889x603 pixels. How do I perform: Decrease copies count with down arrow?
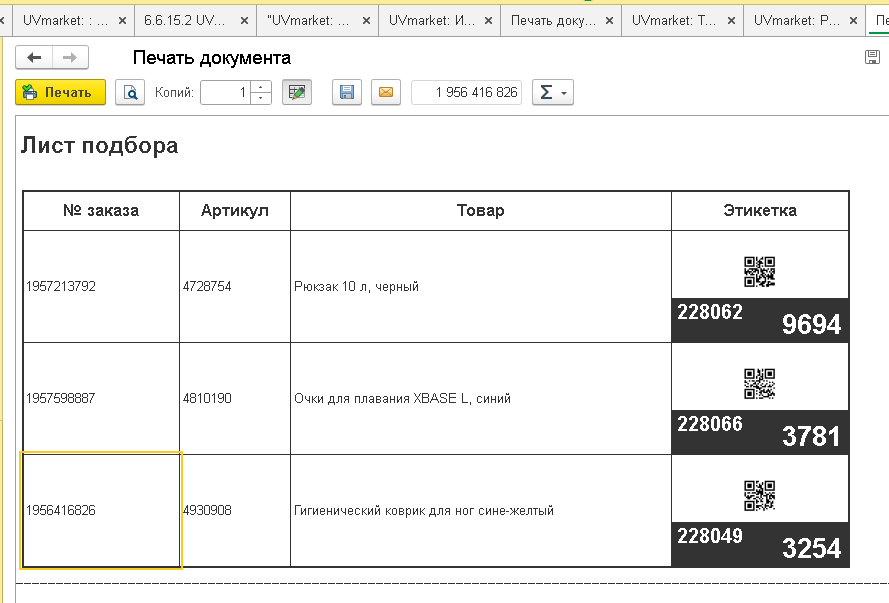261,98
